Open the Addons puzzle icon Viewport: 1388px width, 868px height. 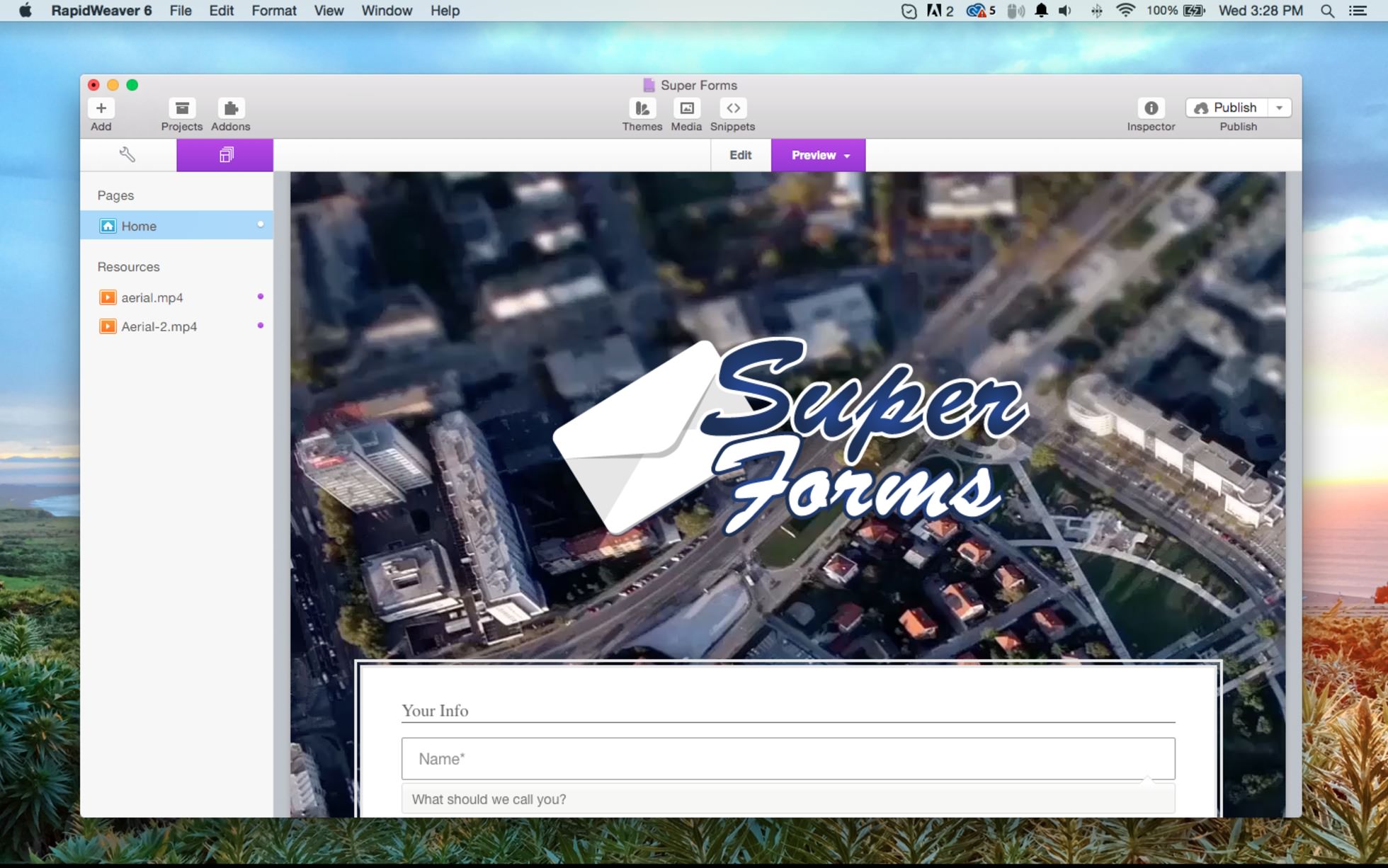click(x=231, y=108)
